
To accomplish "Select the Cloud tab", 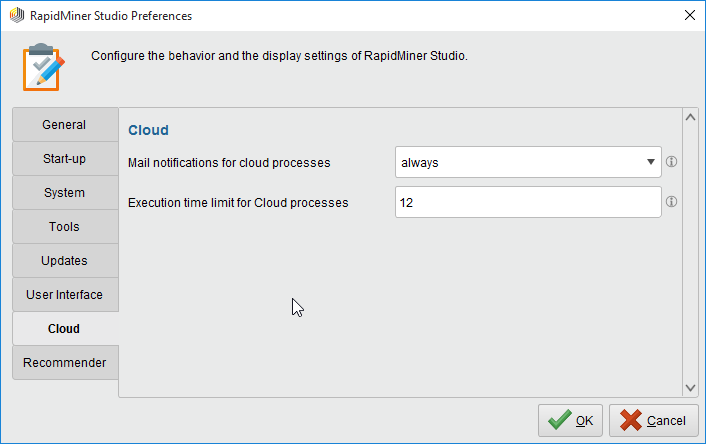I will [65, 329].
